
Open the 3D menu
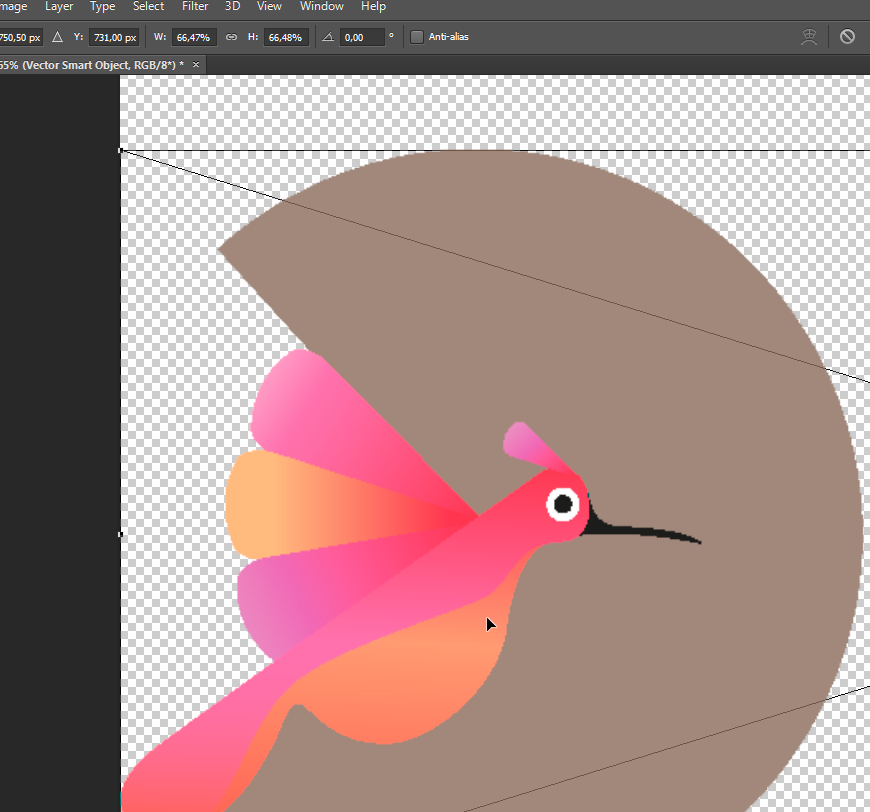[232, 7]
